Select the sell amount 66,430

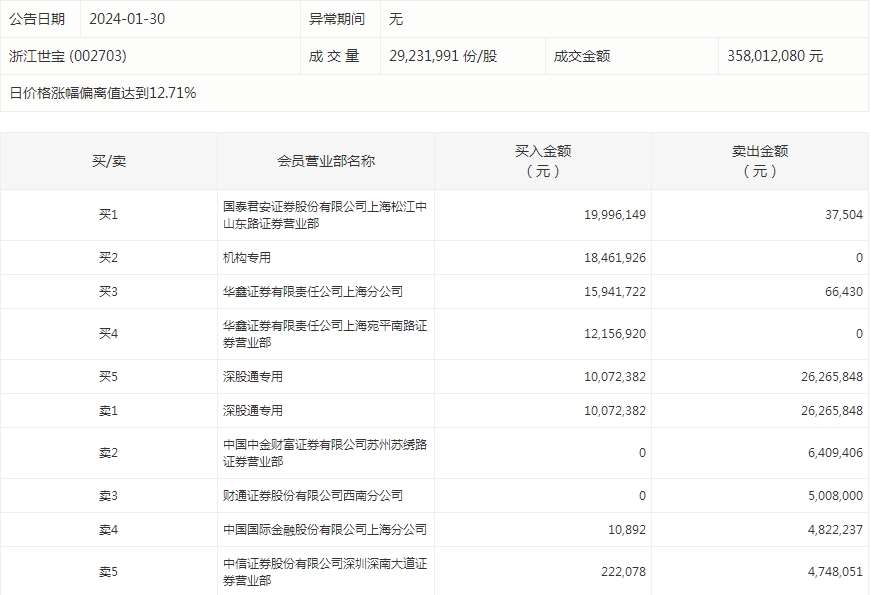[844, 292]
